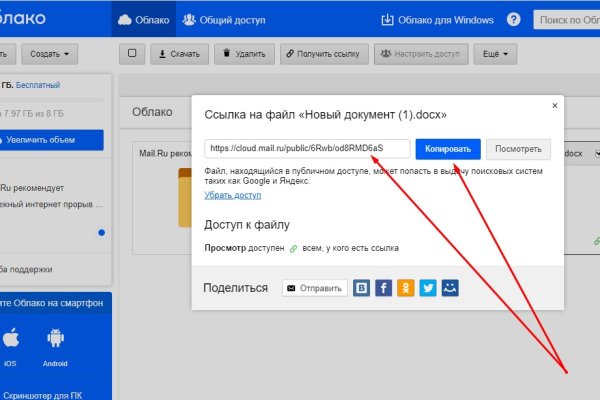Image resolution: width=600 pixels, height=400 pixels.
Task: Click the Посмотреть button
Action: click(518, 149)
